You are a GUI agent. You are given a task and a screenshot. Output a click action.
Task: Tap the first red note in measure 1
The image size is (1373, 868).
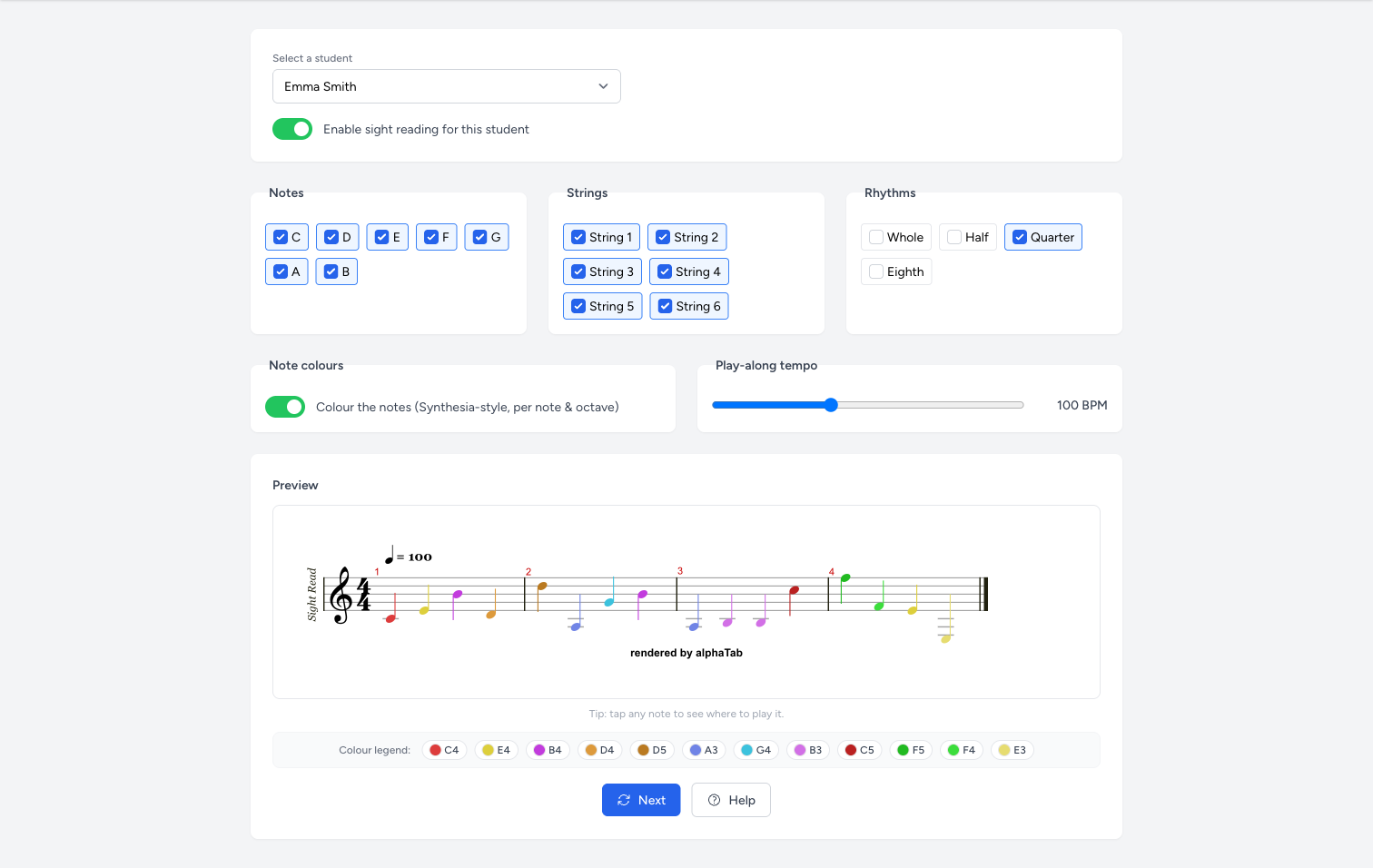390,618
